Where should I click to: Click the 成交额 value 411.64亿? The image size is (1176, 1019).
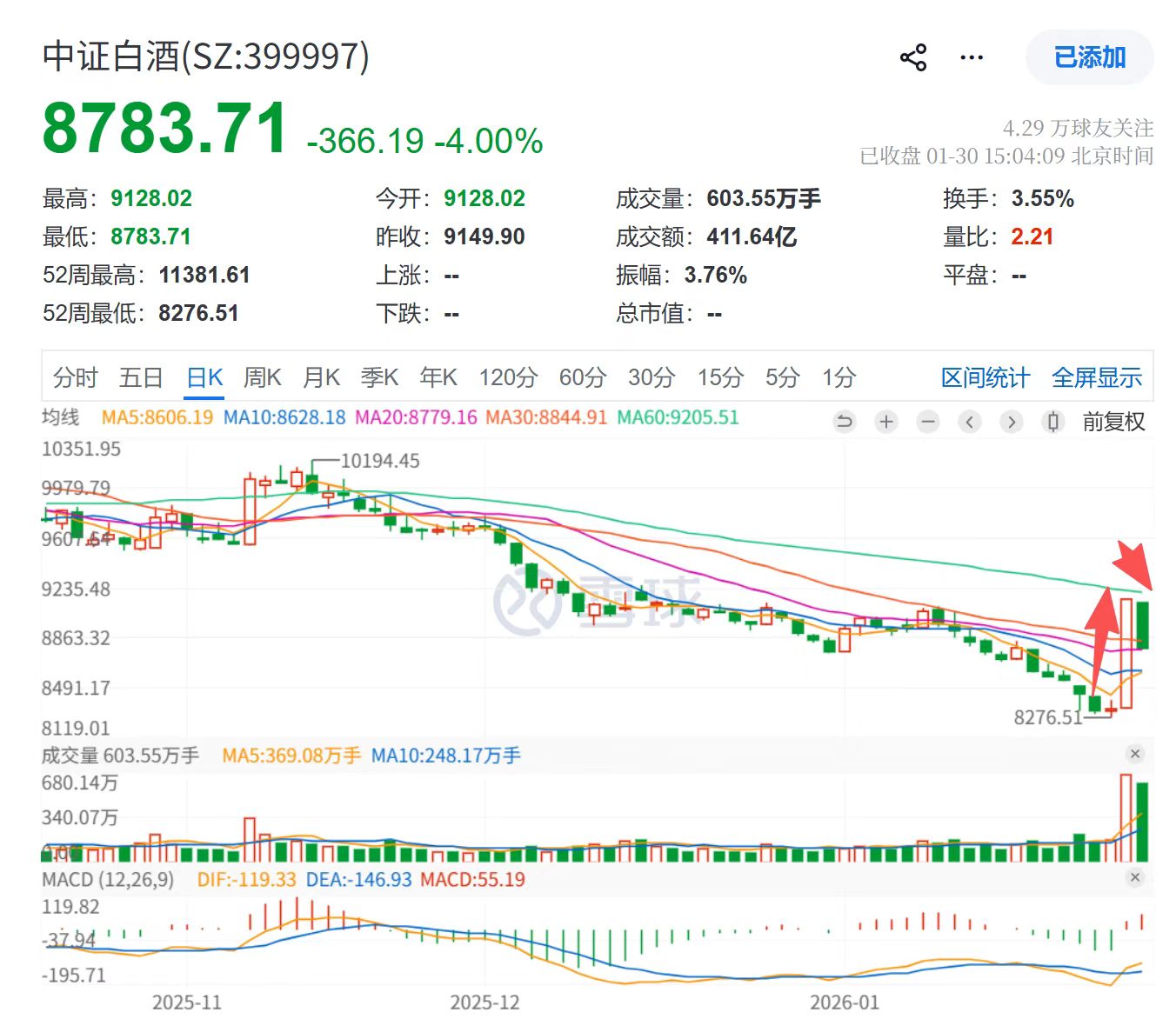[x=752, y=237]
